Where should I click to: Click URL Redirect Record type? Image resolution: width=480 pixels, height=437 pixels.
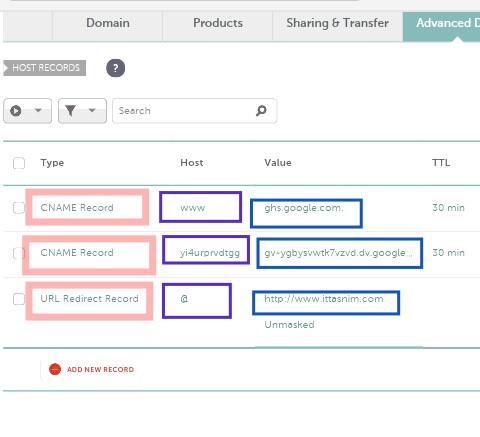[x=89, y=298]
